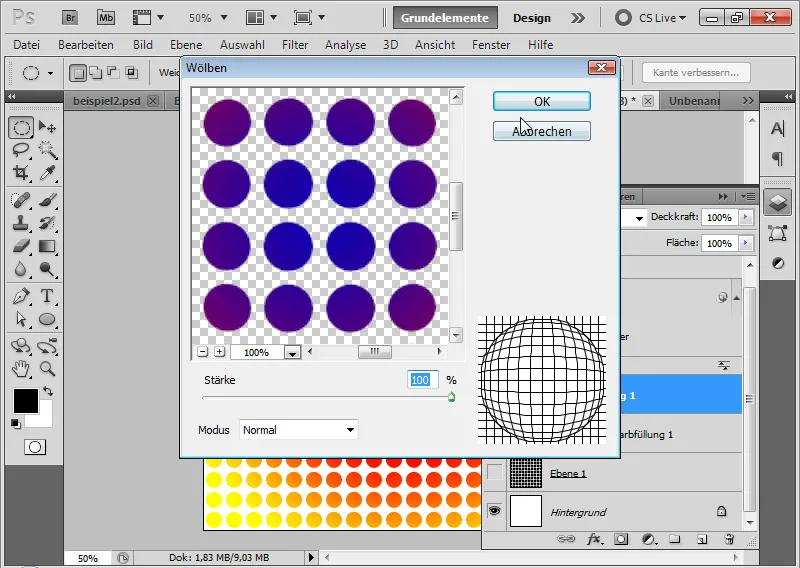This screenshot has height=568, width=800.
Task: Select the History Brush tool
Action: coord(47,223)
